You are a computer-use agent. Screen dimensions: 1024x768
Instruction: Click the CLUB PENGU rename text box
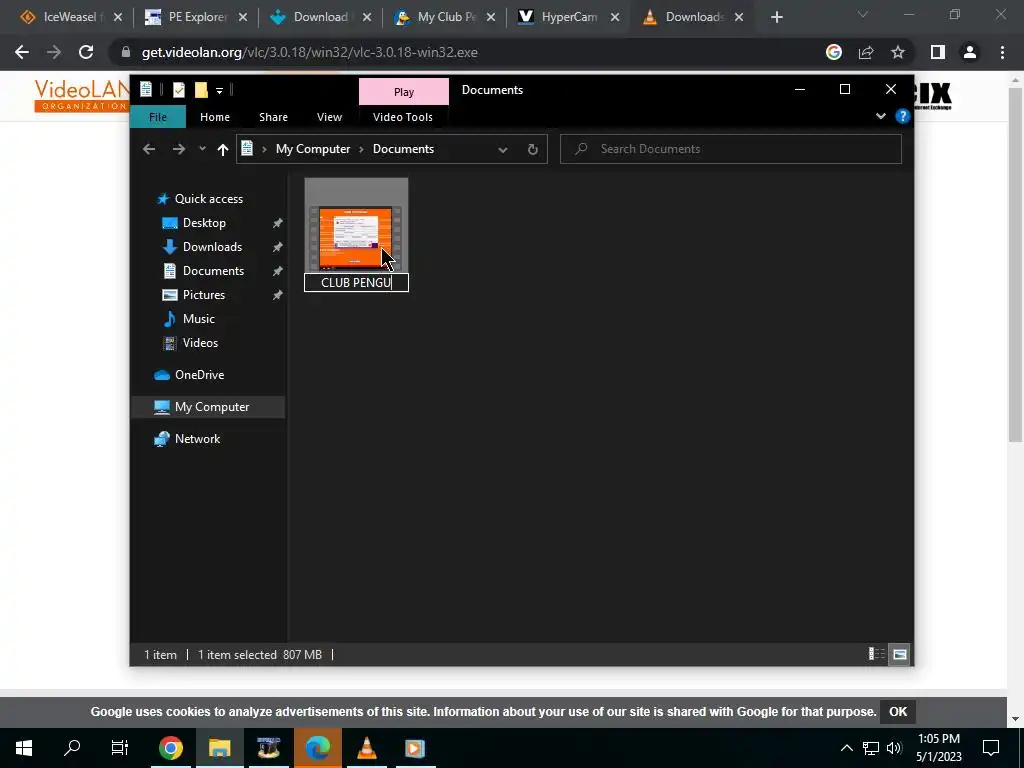[x=357, y=283]
